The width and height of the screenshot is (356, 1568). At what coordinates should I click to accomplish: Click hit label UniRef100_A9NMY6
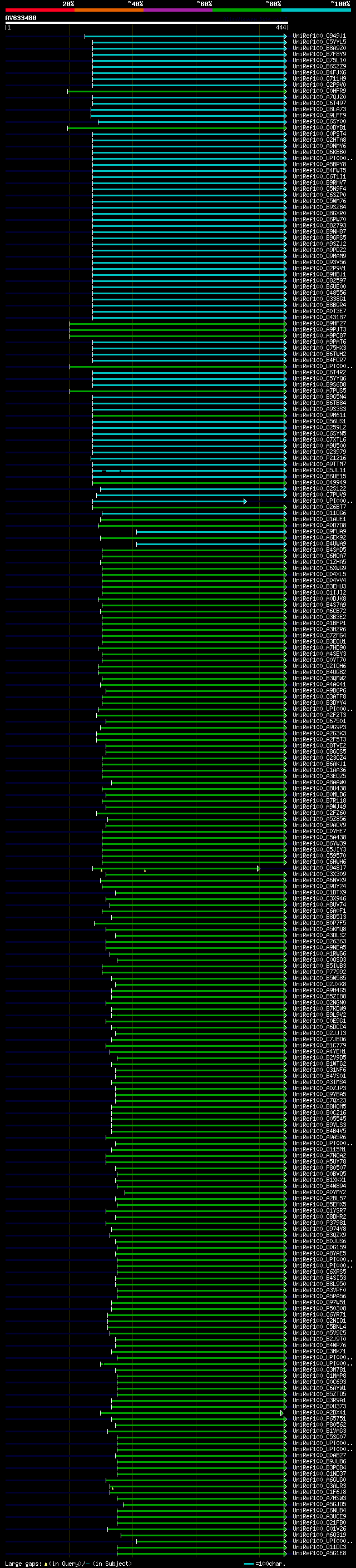[319, 146]
